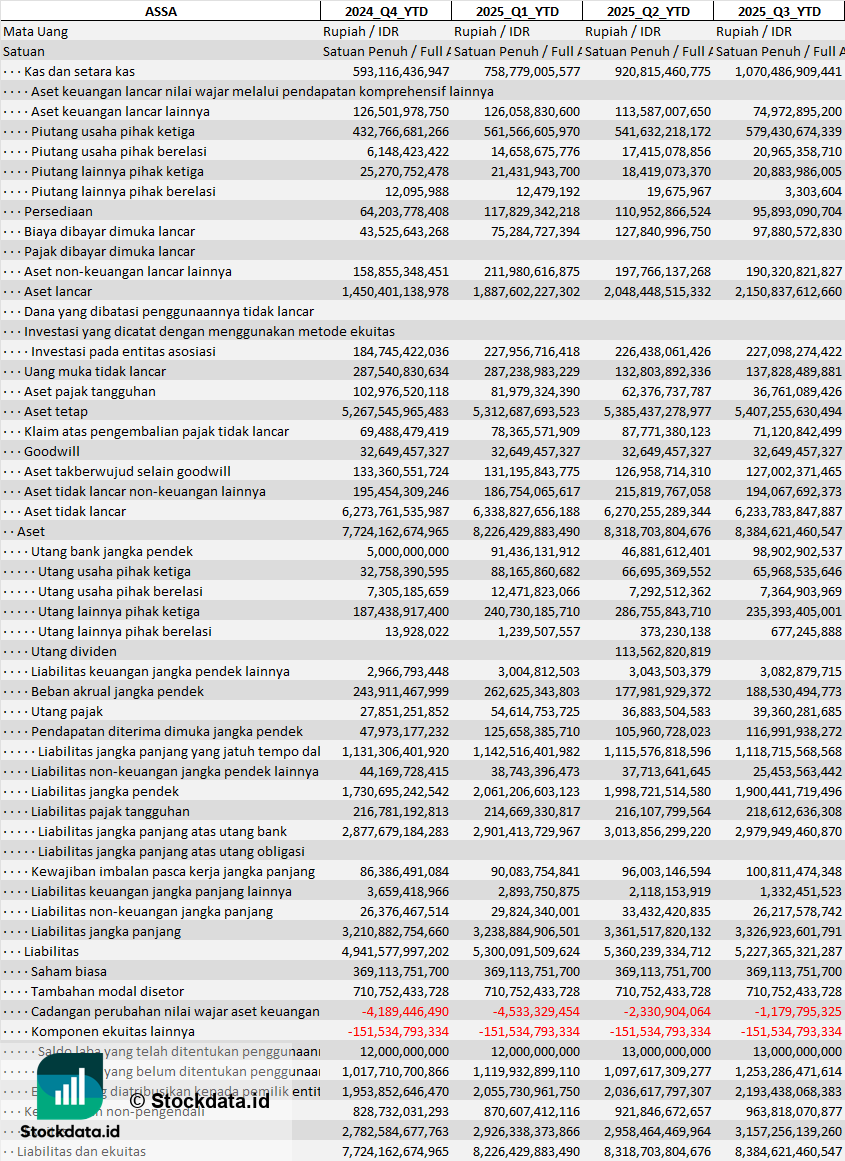The height and width of the screenshot is (1161, 845).
Task: Click Piutang lainnya pihak ketiga label
Action: click(x=117, y=172)
